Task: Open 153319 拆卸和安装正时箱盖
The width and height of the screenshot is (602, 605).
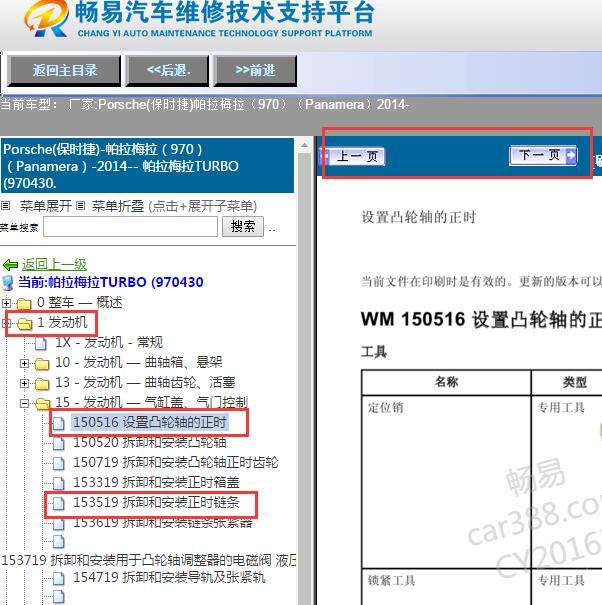Action: click(156, 482)
